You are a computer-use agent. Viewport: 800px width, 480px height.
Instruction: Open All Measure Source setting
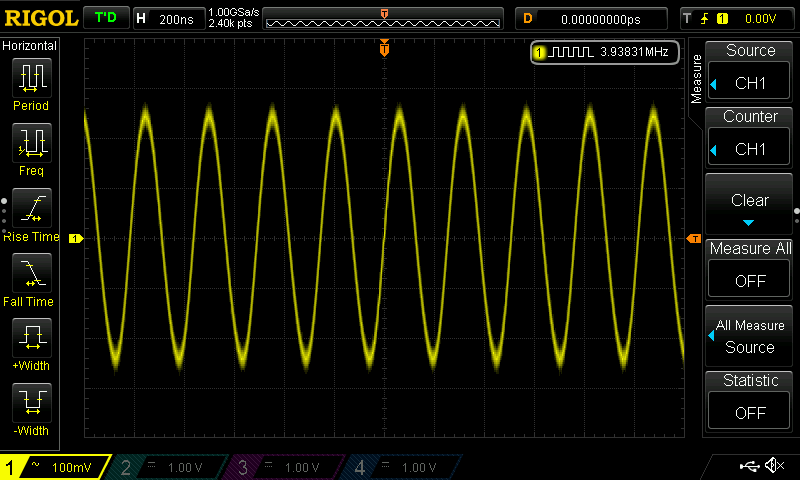pos(750,336)
